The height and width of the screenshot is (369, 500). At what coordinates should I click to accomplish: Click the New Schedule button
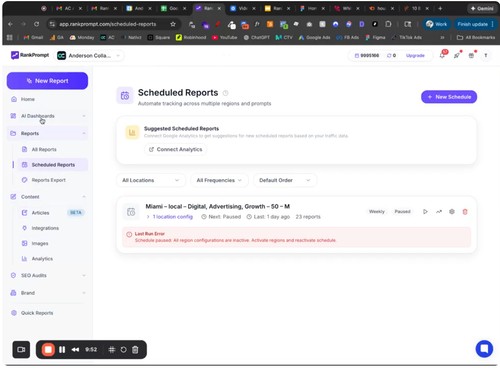pos(449,97)
